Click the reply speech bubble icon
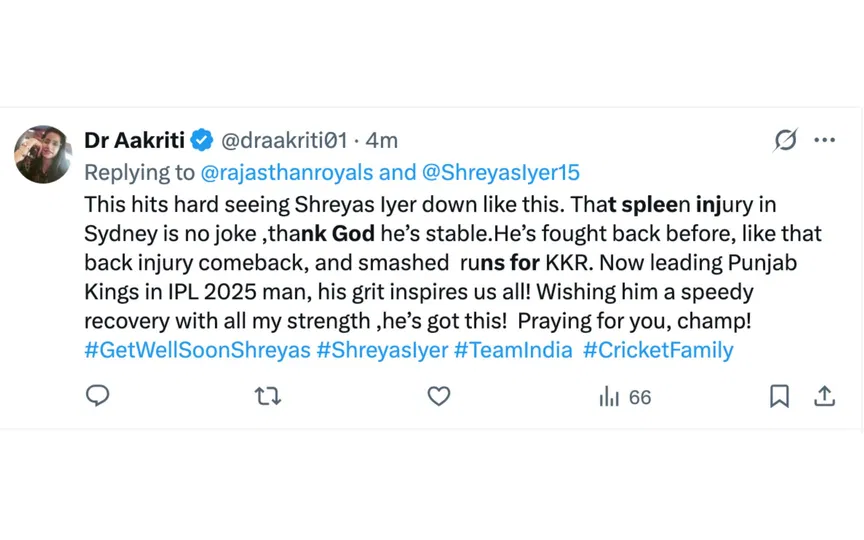The height and width of the screenshot is (540, 864). pyautogui.click(x=97, y=397)
